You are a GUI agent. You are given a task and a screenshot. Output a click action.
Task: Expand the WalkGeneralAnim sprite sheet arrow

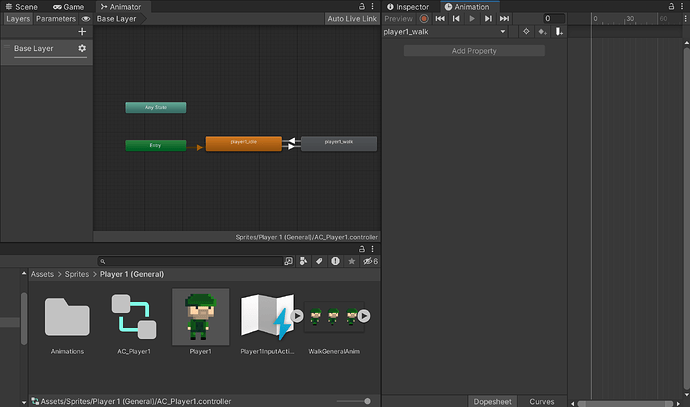364,316
